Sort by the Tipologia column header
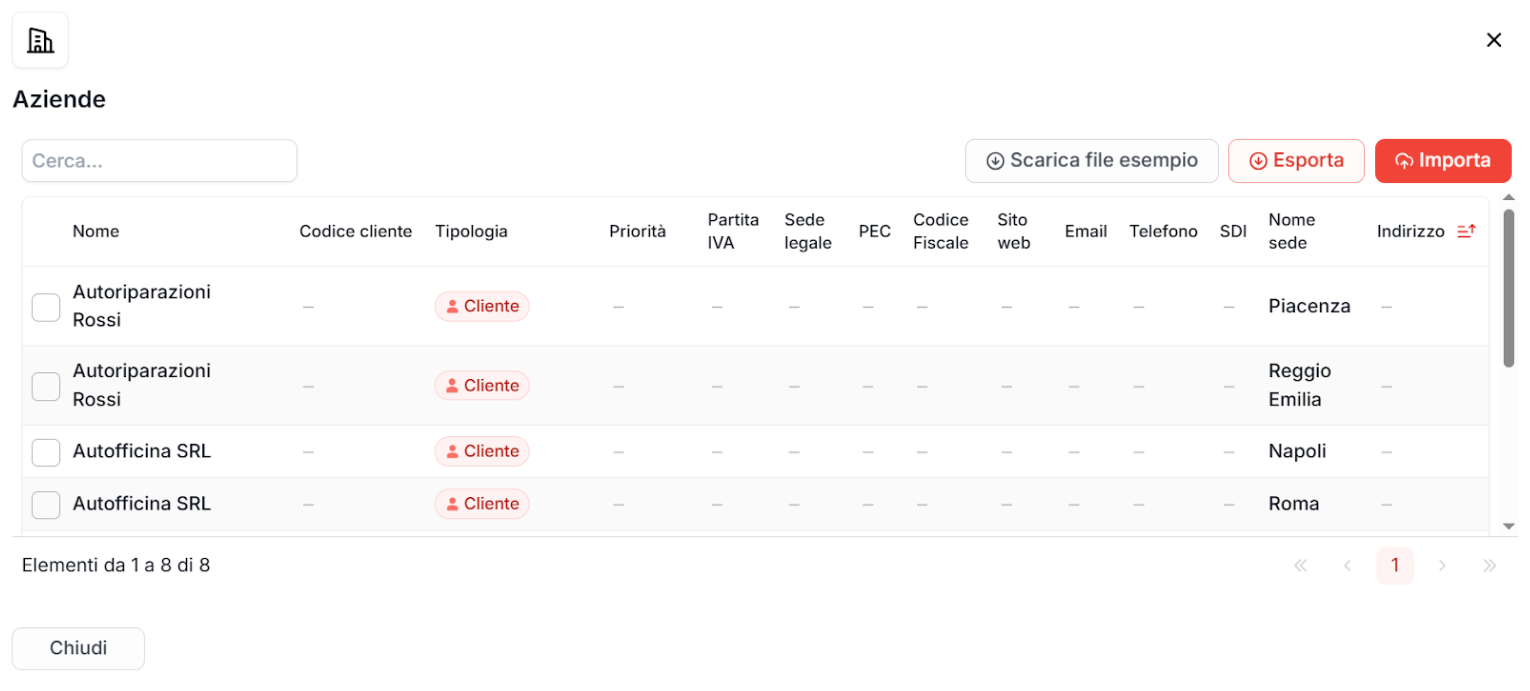This screenshot has height=691, width=1530. click(x=471, y=231)
